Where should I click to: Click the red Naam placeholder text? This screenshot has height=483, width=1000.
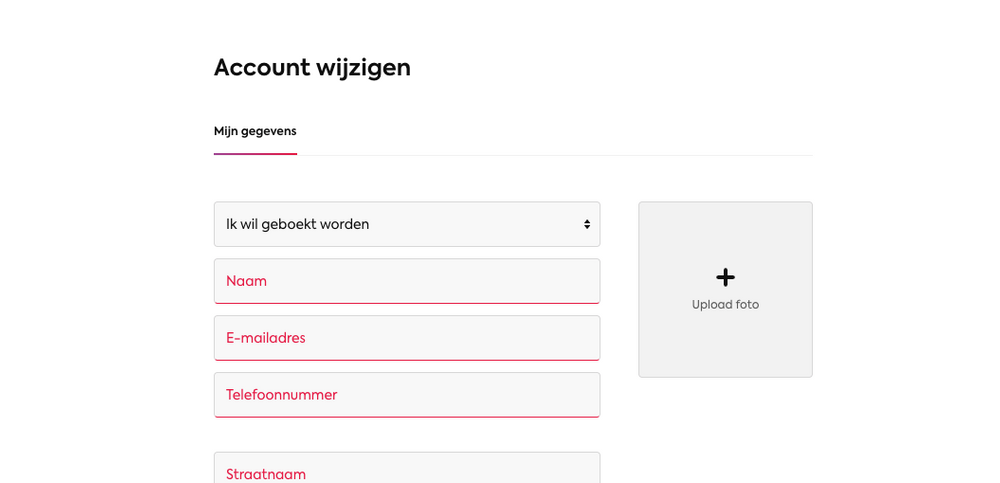246,281
